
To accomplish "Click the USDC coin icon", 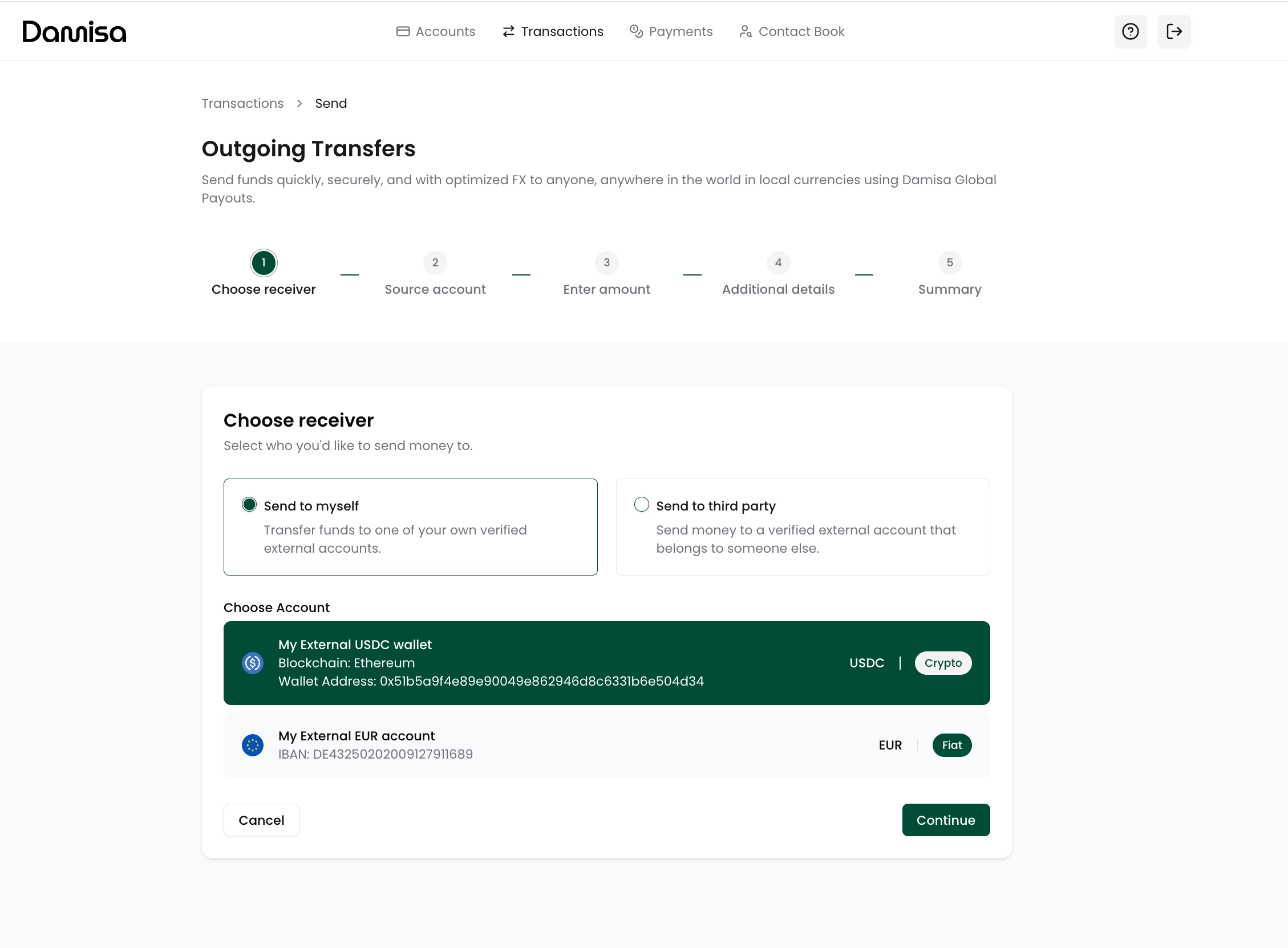I will pos(253,663).
